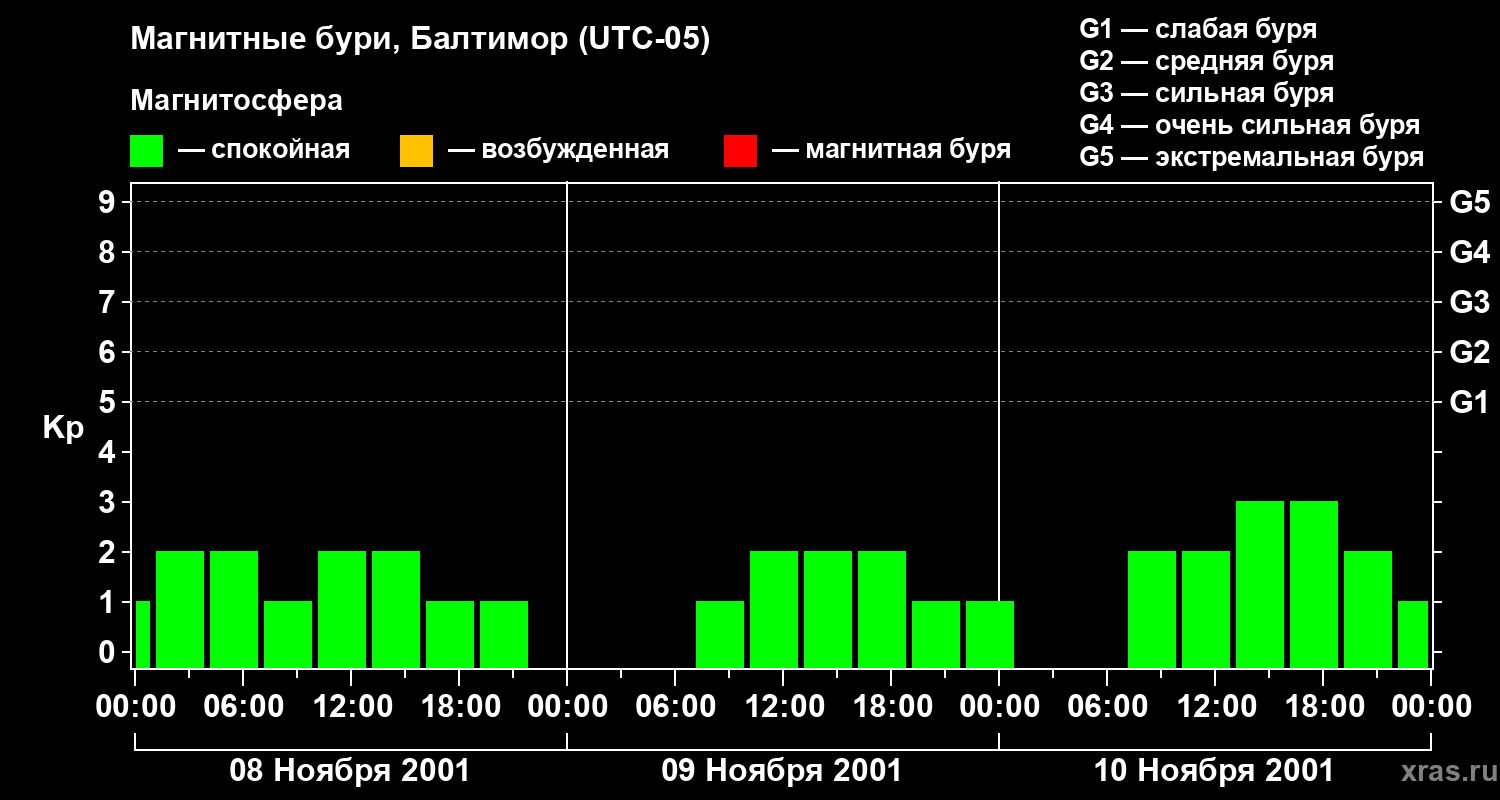Click the "12:00" time label for 09 Ноября
This screenshot has height=800, width=1500.
point(783,706)
